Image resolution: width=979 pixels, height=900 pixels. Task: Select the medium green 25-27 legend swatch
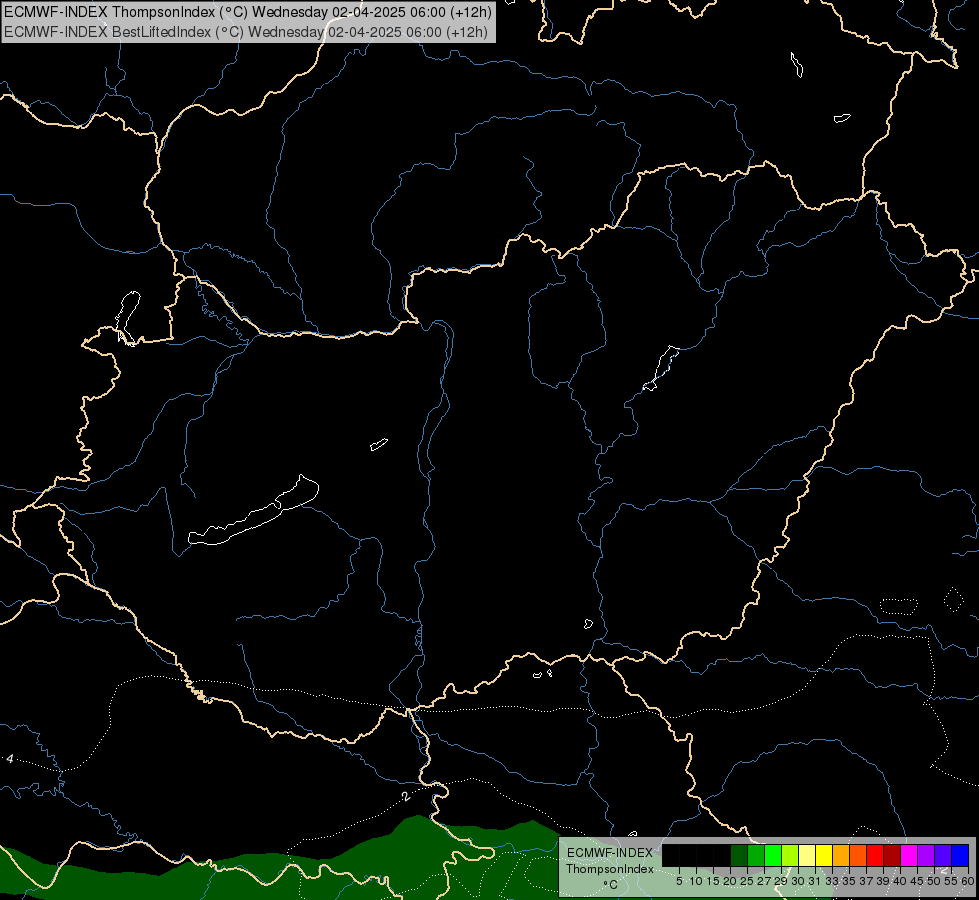(756, 855)
